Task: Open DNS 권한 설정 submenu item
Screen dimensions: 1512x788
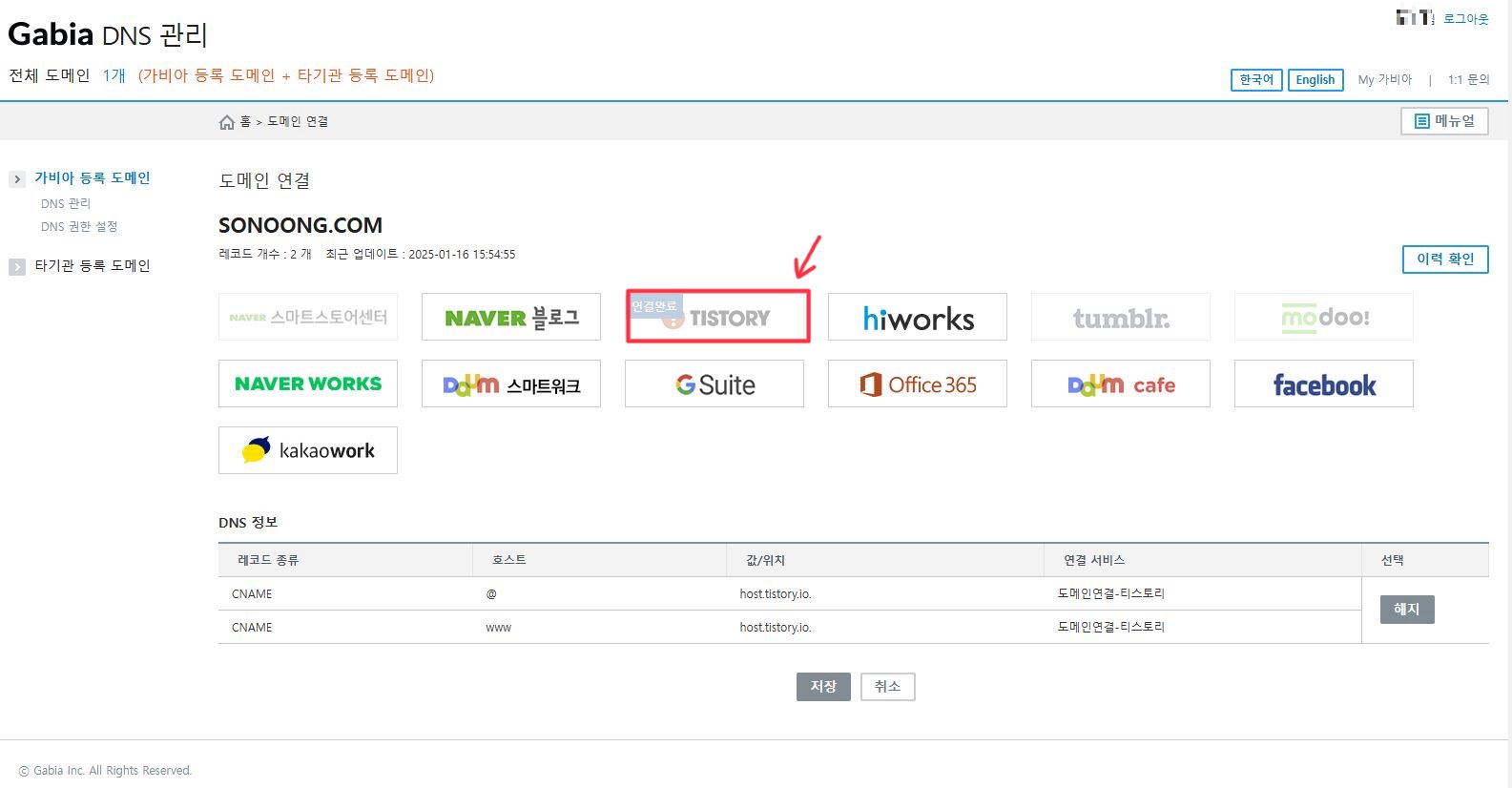Action: 79,227
